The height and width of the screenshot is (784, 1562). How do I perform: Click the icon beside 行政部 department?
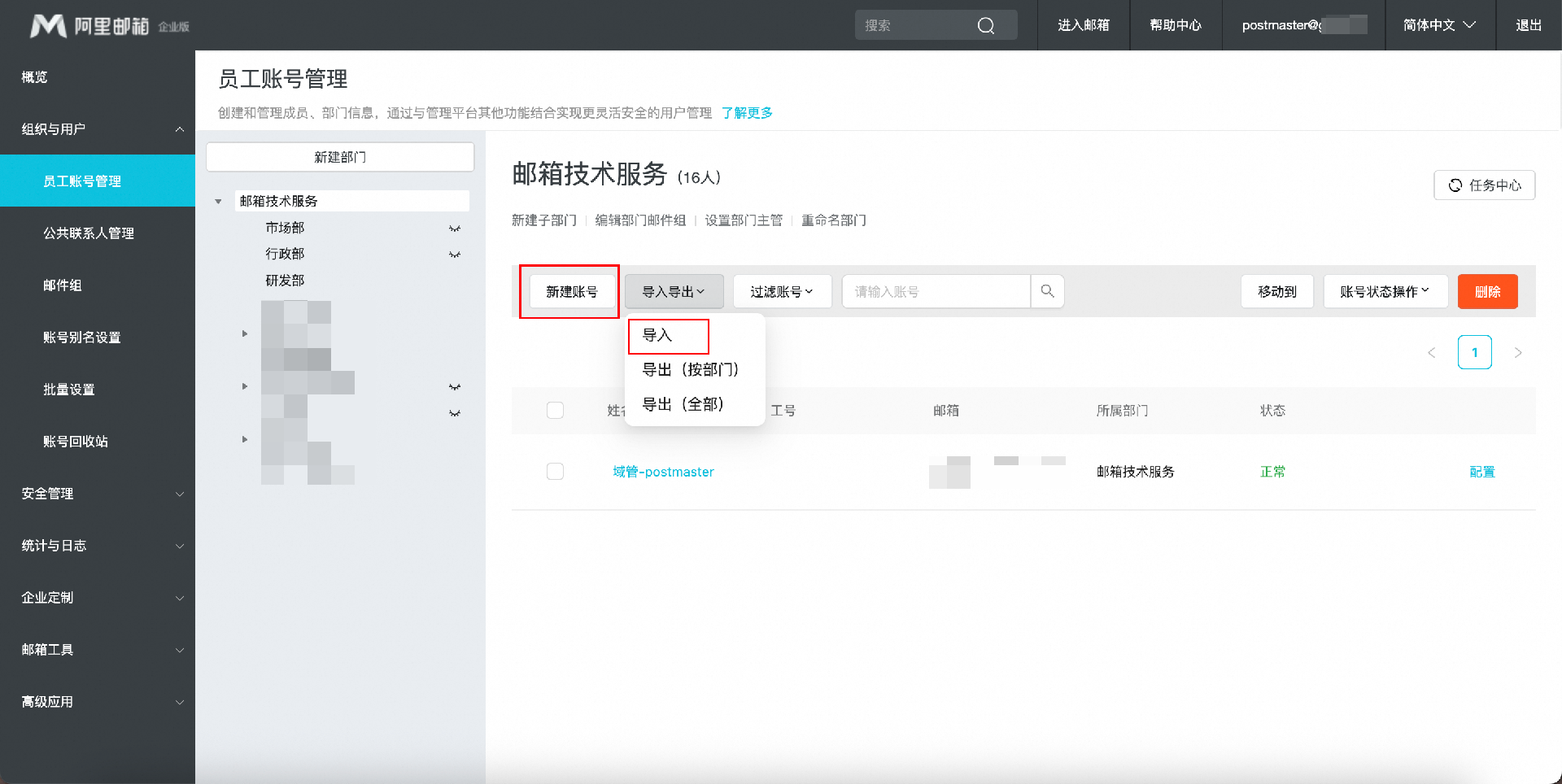[455, 255]
